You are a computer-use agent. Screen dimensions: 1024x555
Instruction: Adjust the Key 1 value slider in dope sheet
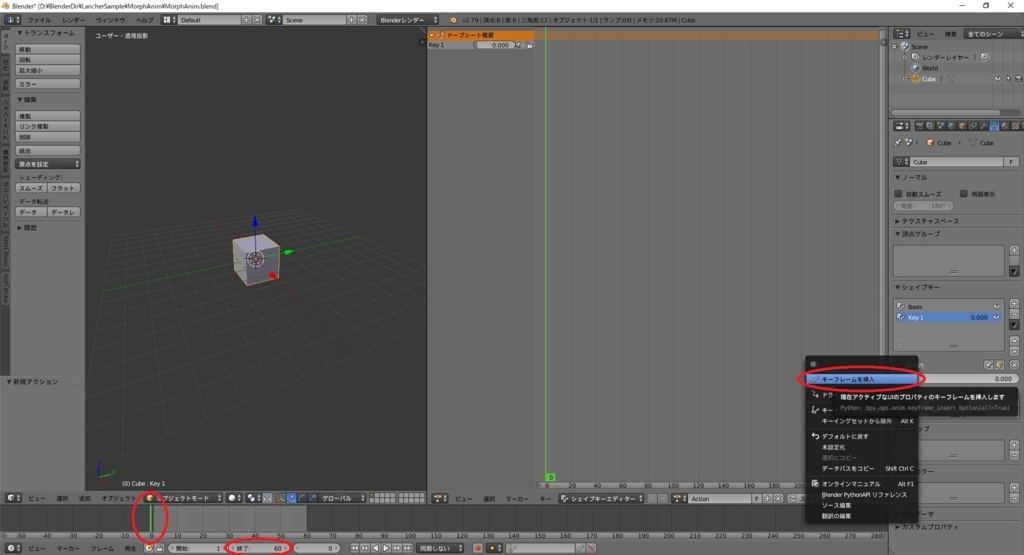pos(494,45)
